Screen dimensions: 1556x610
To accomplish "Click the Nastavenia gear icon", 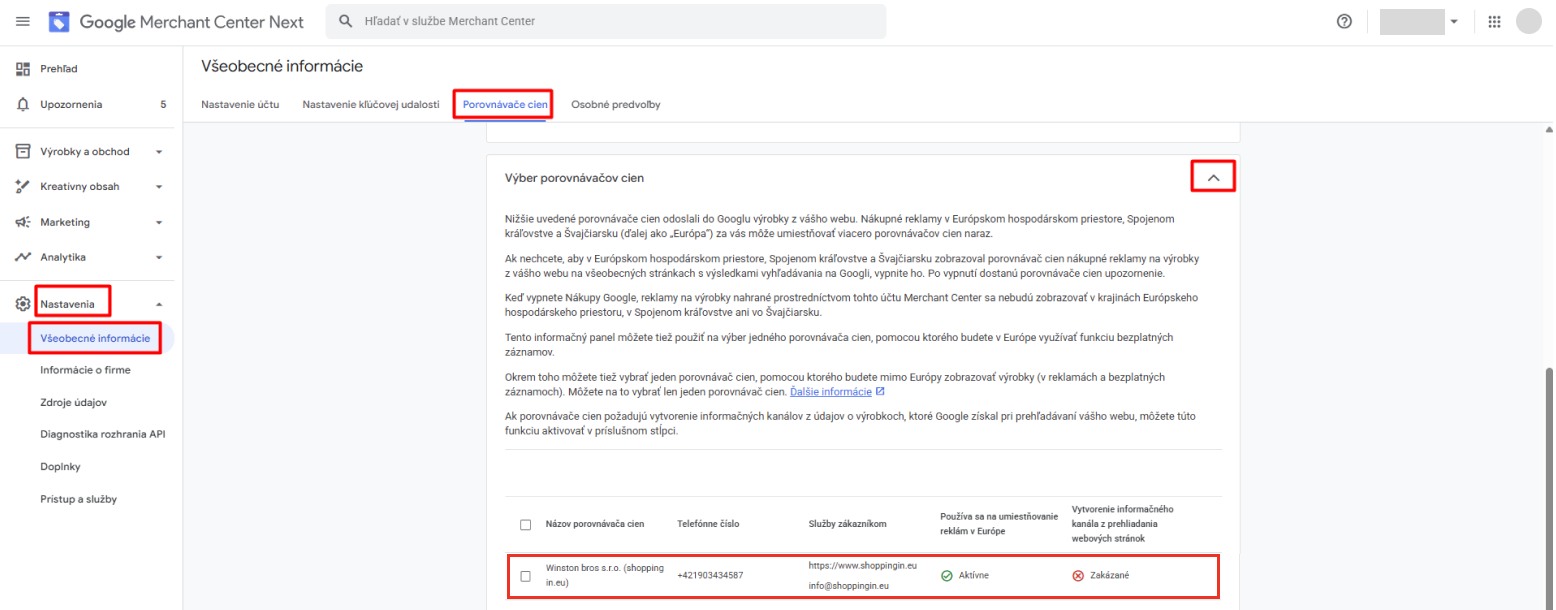I will [22, 303].
